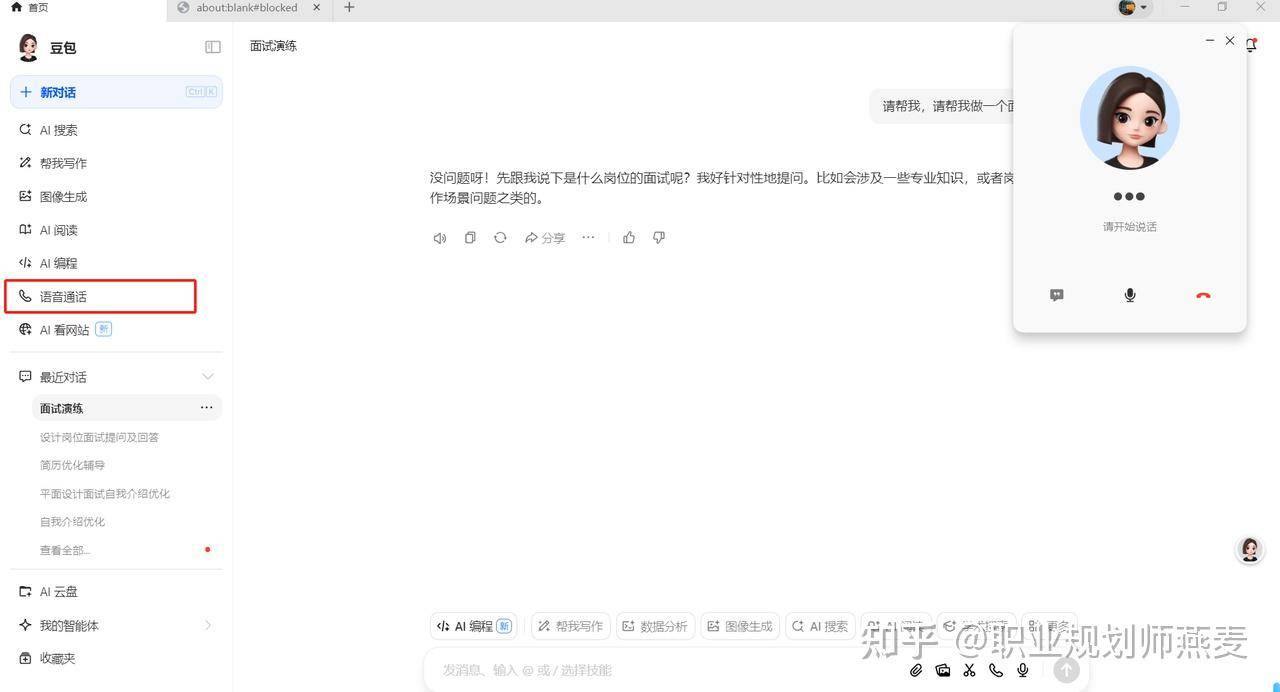This screenshot has width=1280, height=692.
Task: Open AI 云盘 in the sidebar
Action: tap(116, 592)
